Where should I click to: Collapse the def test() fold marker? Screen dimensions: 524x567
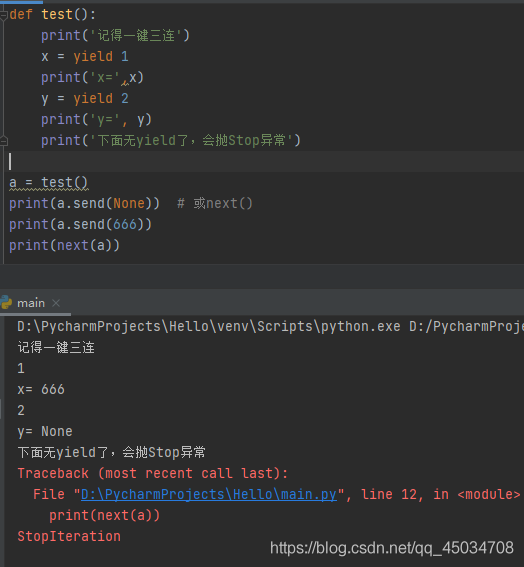click(4, 15)
